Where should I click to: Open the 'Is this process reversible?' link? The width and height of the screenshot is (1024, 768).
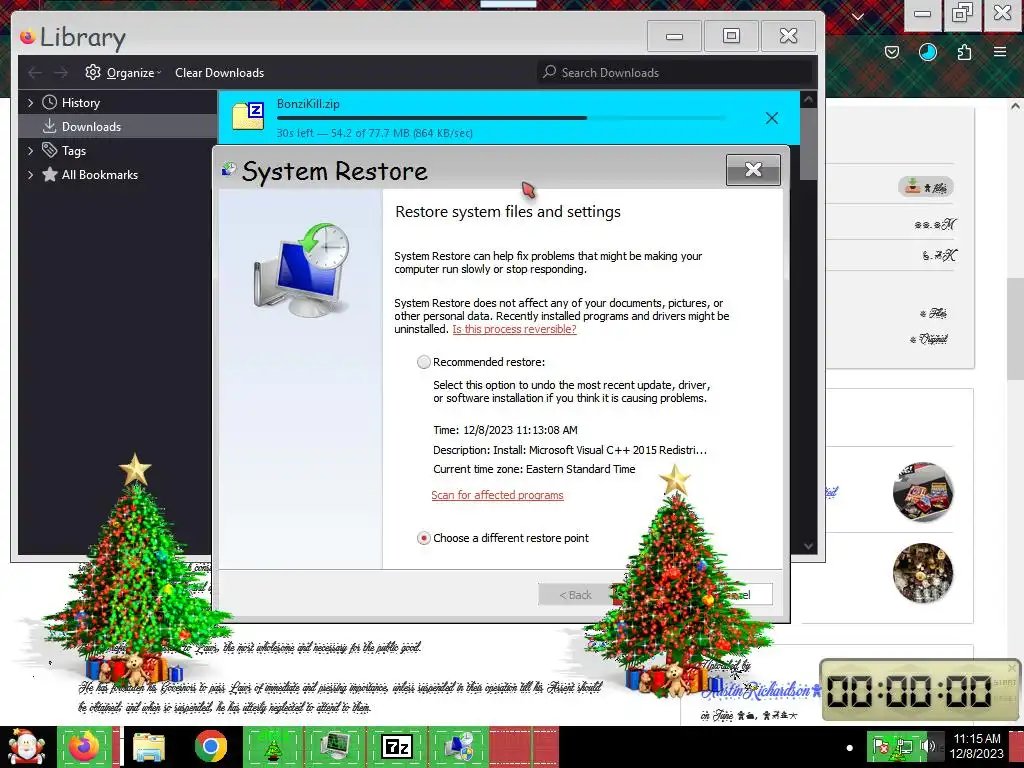515,329
